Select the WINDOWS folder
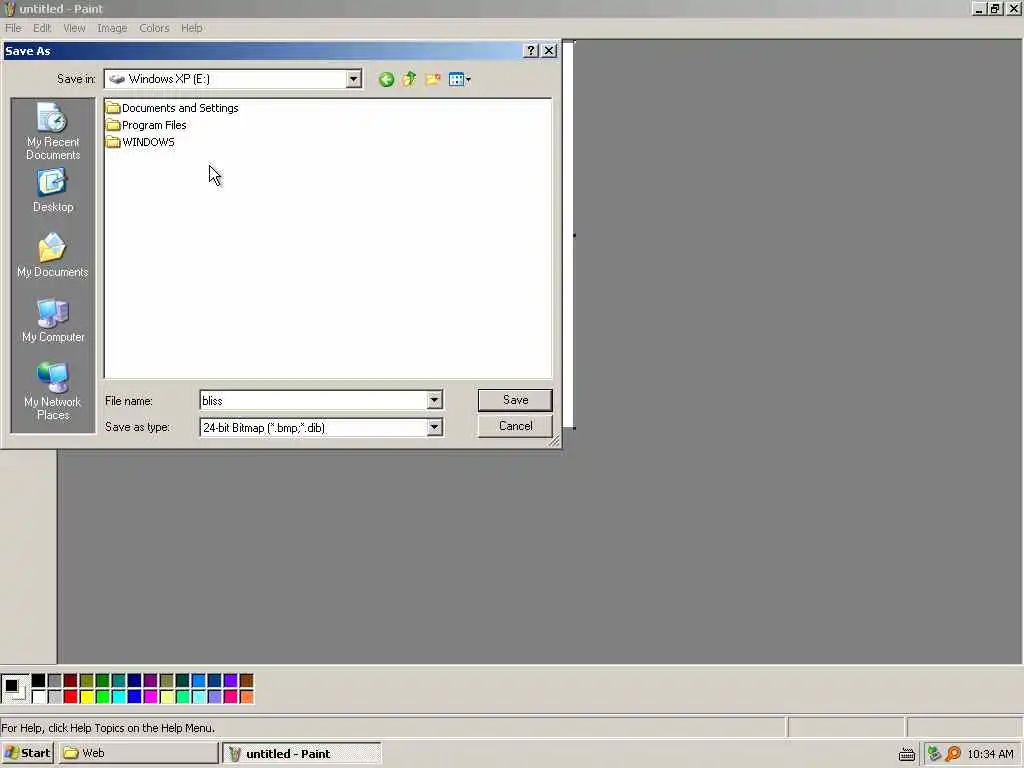Screen dimensions: 1024x768 coord(140,142)
